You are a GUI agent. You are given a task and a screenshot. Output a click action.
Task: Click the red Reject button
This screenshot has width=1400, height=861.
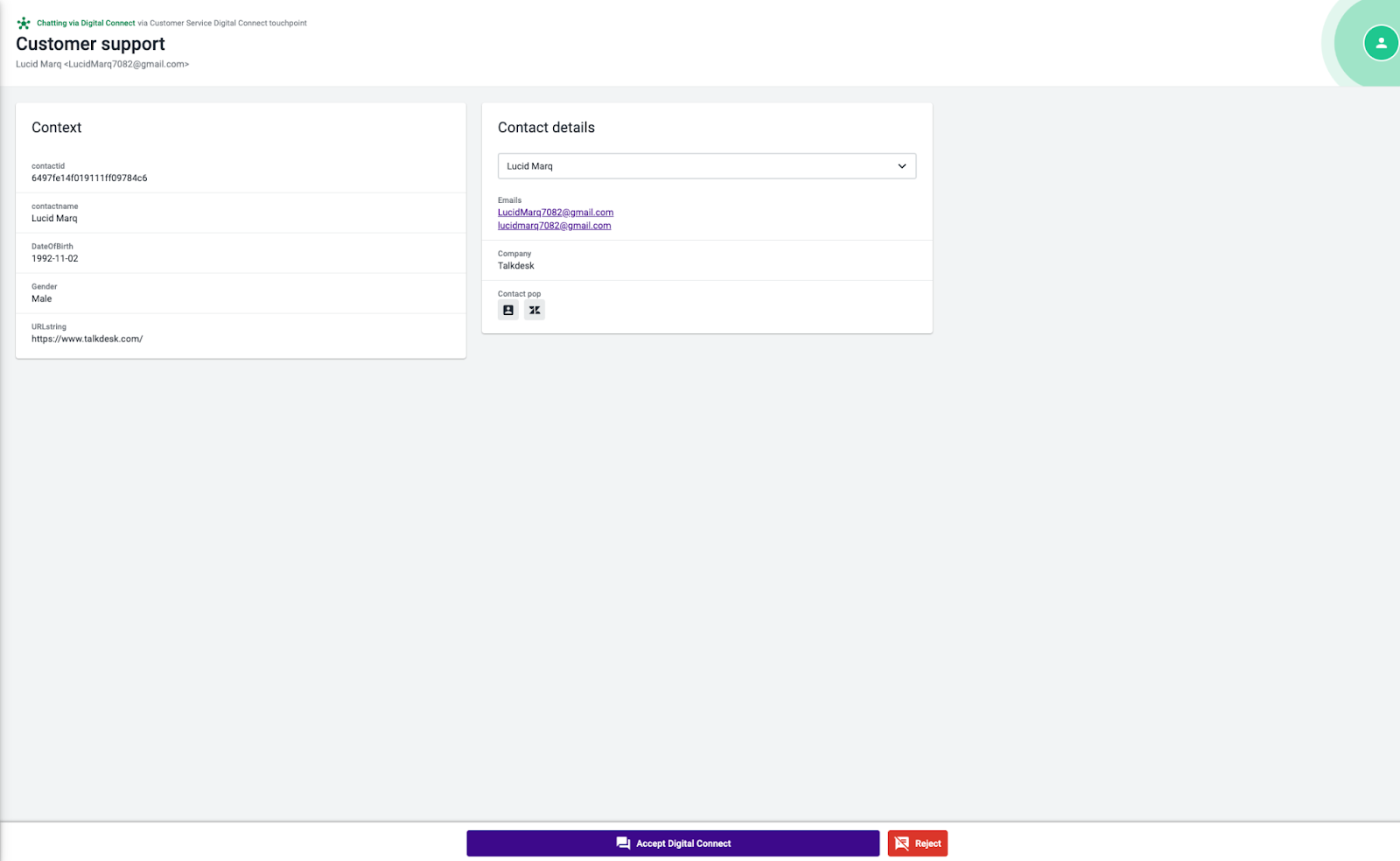tap(917, 843)
